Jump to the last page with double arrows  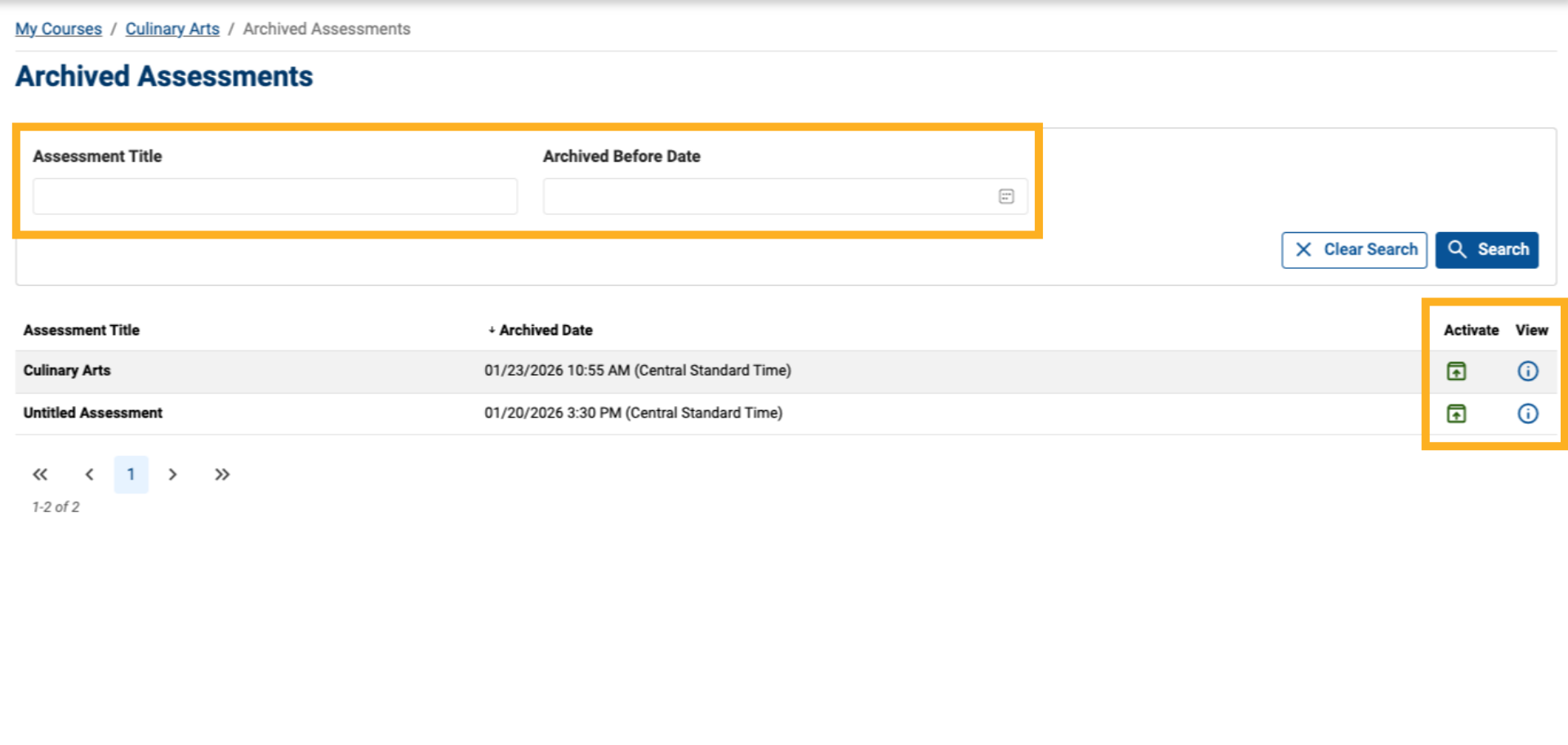click(221, 474)
